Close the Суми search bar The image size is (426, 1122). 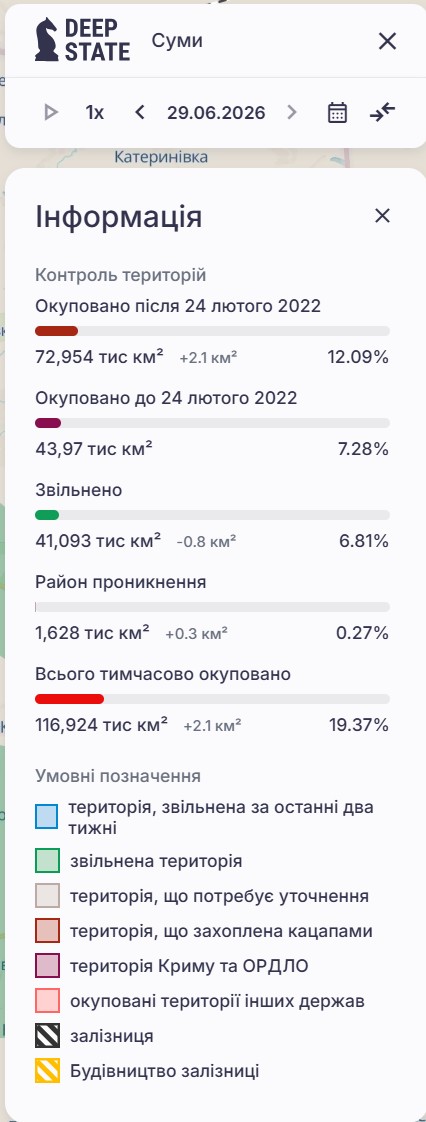[x=387, y=41]
